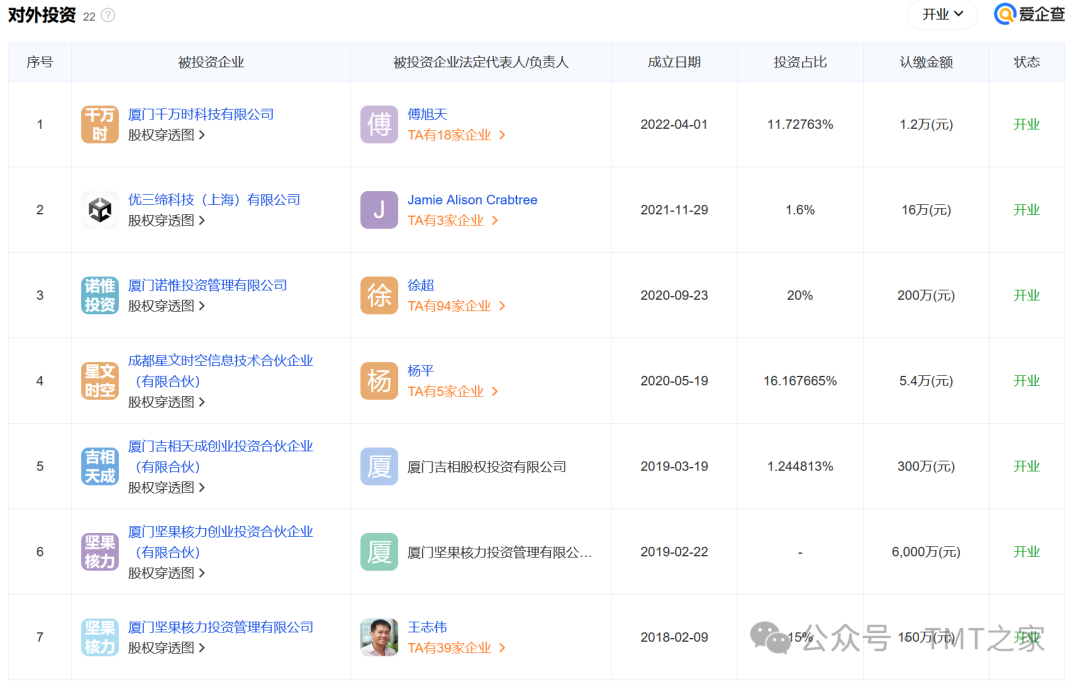1080x682 pixels.
Task: Click the 爱企查 logo
Action: pos(1029,14)
